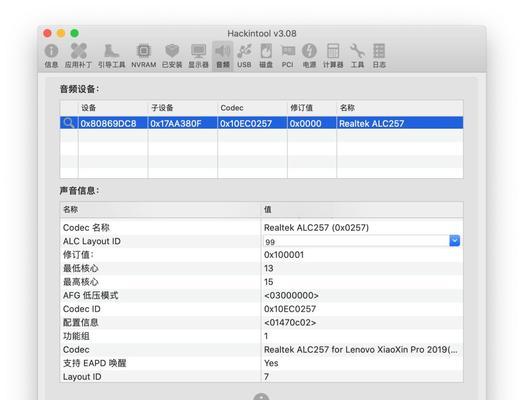524x400 pixels.
Task: Select the 工具 wrench tools icon
Action: pyautogui.click(x=357, y=55)
